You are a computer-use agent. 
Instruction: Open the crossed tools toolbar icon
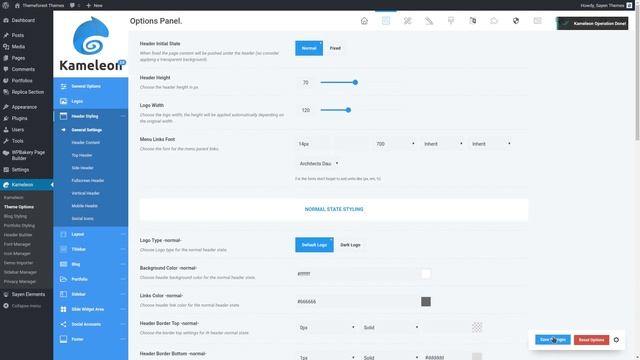tap(407, 21)
